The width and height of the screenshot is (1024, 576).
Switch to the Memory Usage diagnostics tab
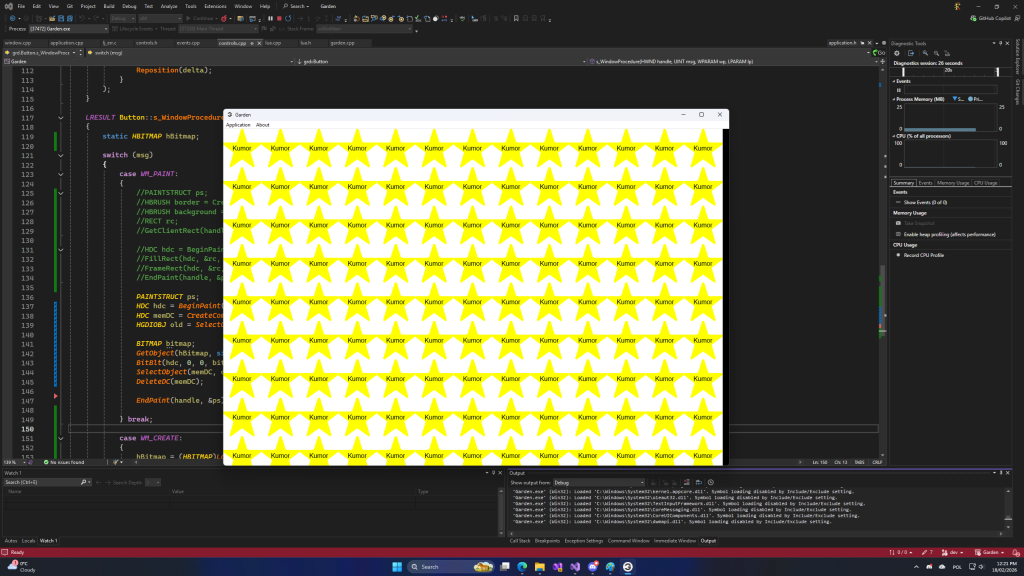(953, 183)
